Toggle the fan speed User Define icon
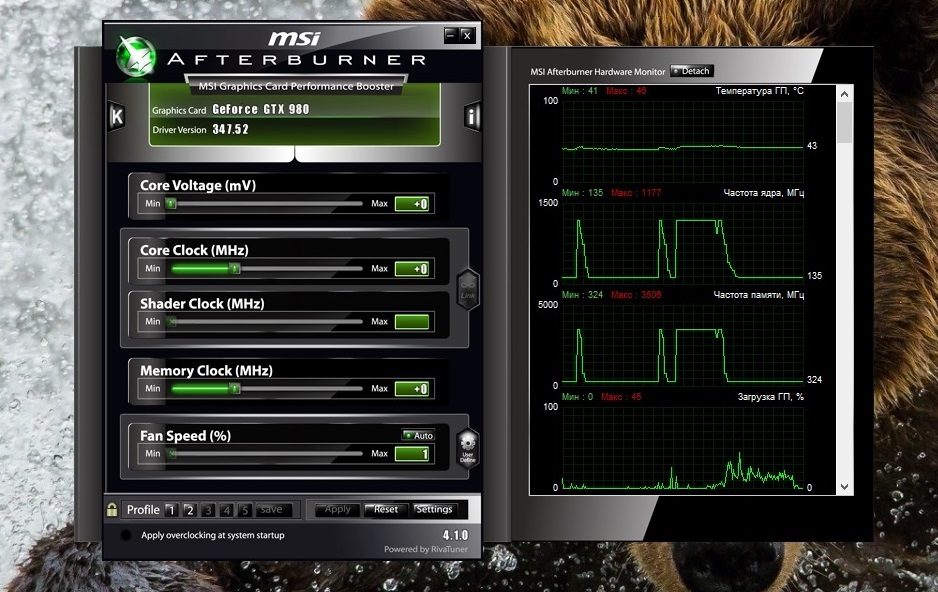This screenshot has width=938, height=592. (468, 447)
